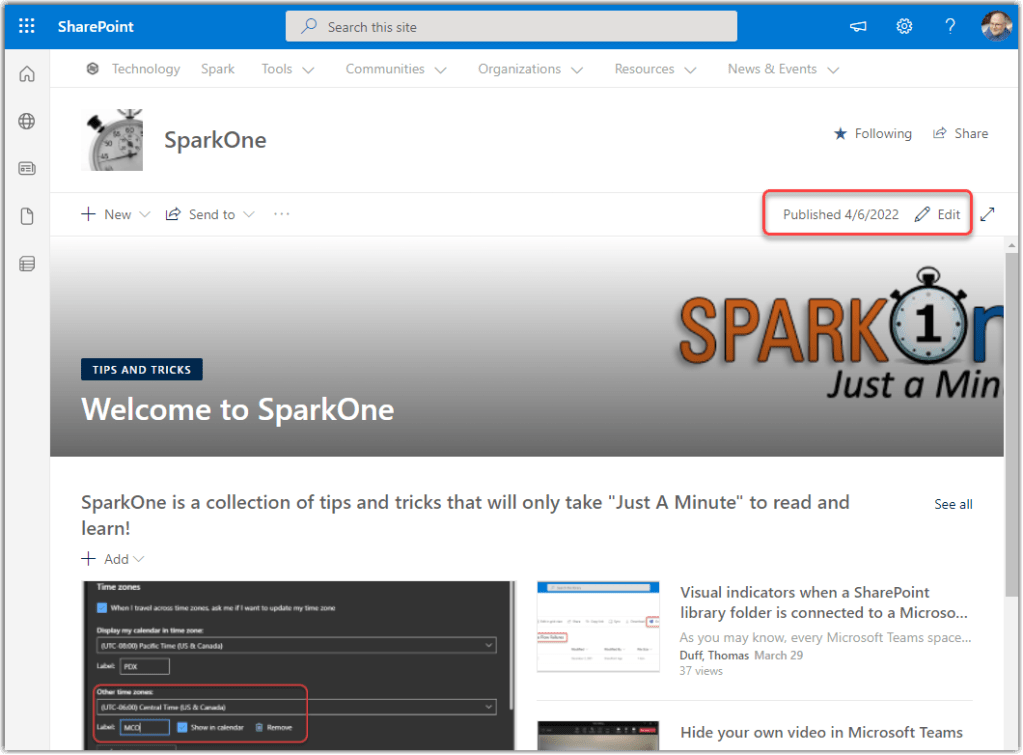Select the Spark navigation item

point(217,69)
